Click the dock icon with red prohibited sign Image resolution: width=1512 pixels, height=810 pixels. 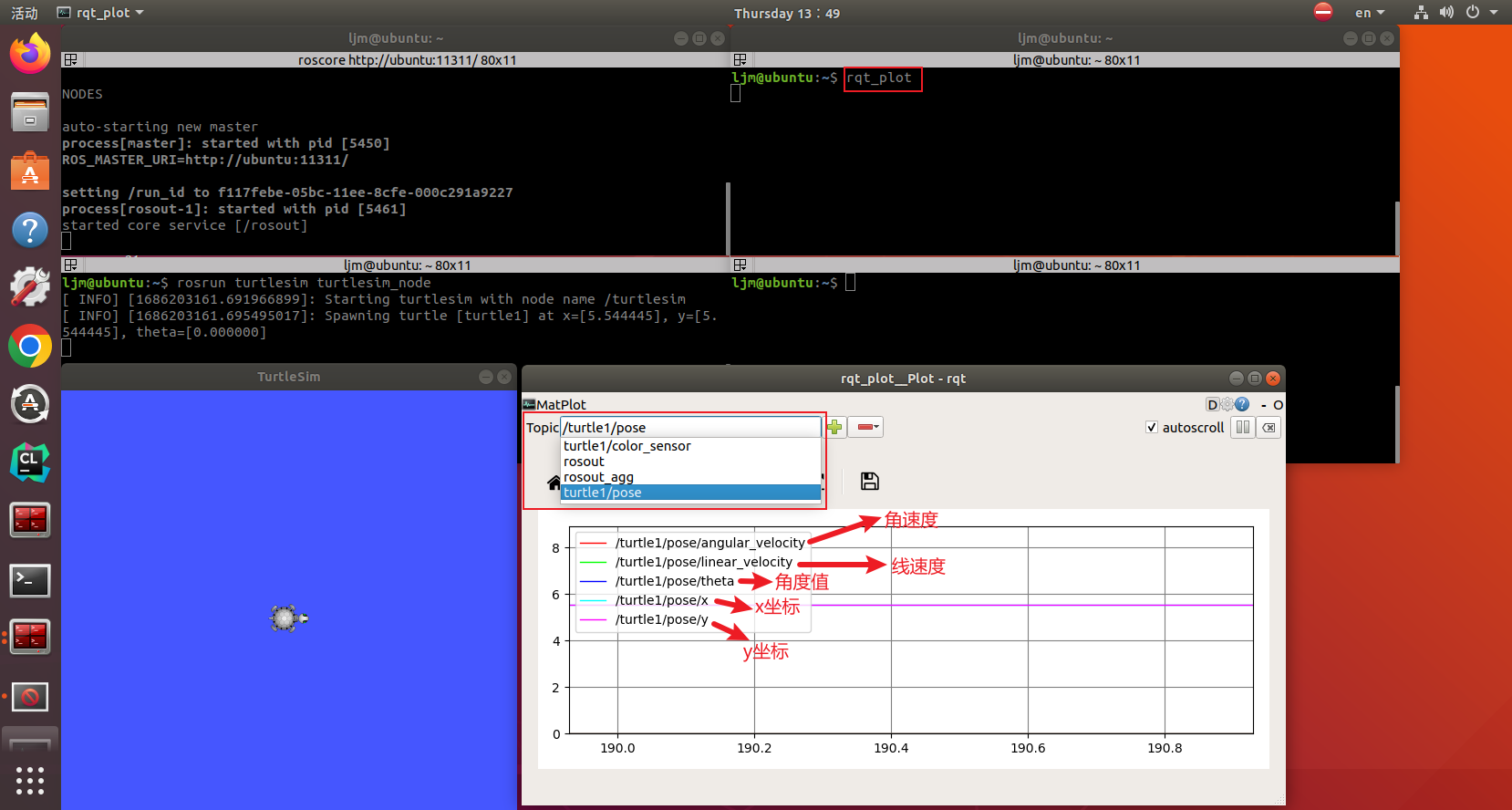coord(30,697)
